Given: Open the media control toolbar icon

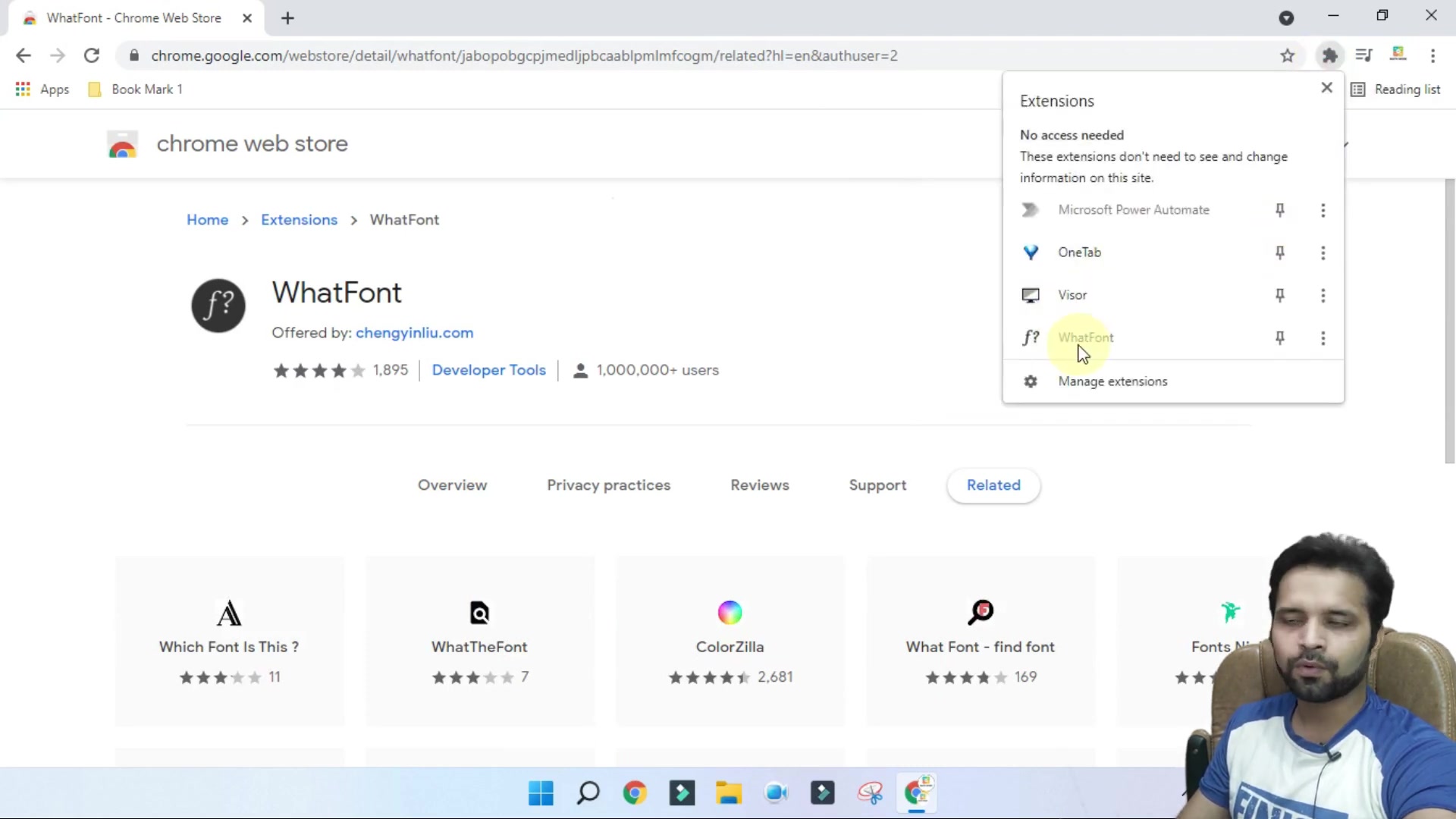Looking at the screenshot, I should [x=1363, y=55].
